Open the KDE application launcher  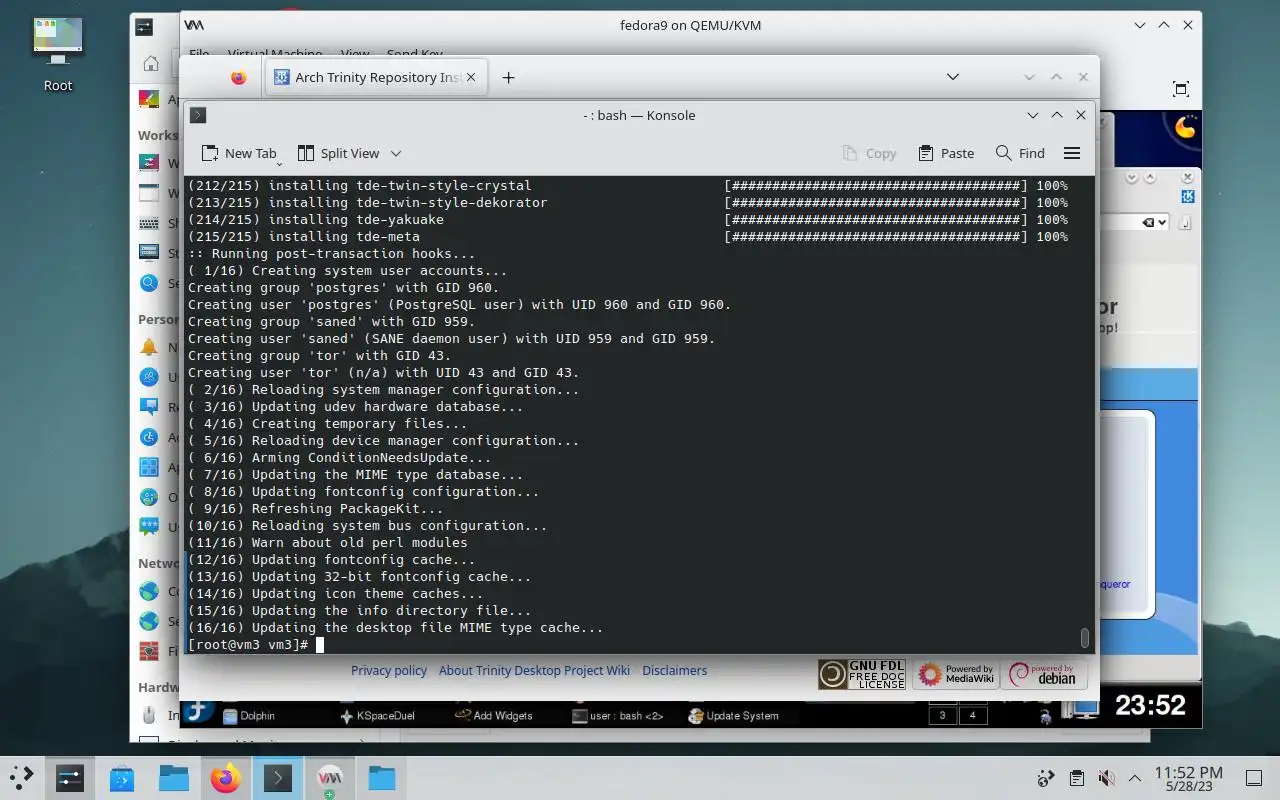(x=22, y=777)
